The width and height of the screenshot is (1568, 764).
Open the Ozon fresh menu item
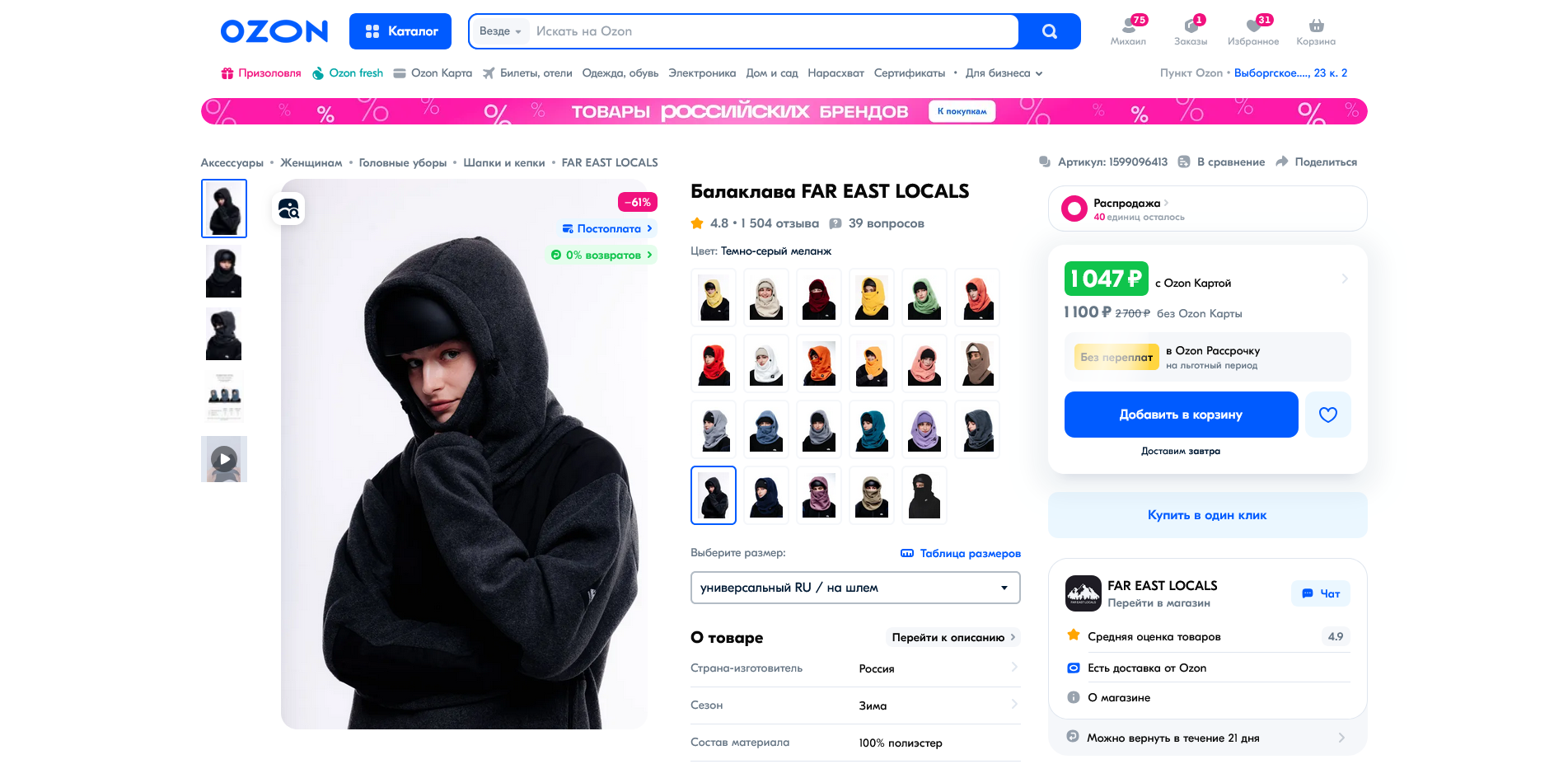(x=348, y=73)
